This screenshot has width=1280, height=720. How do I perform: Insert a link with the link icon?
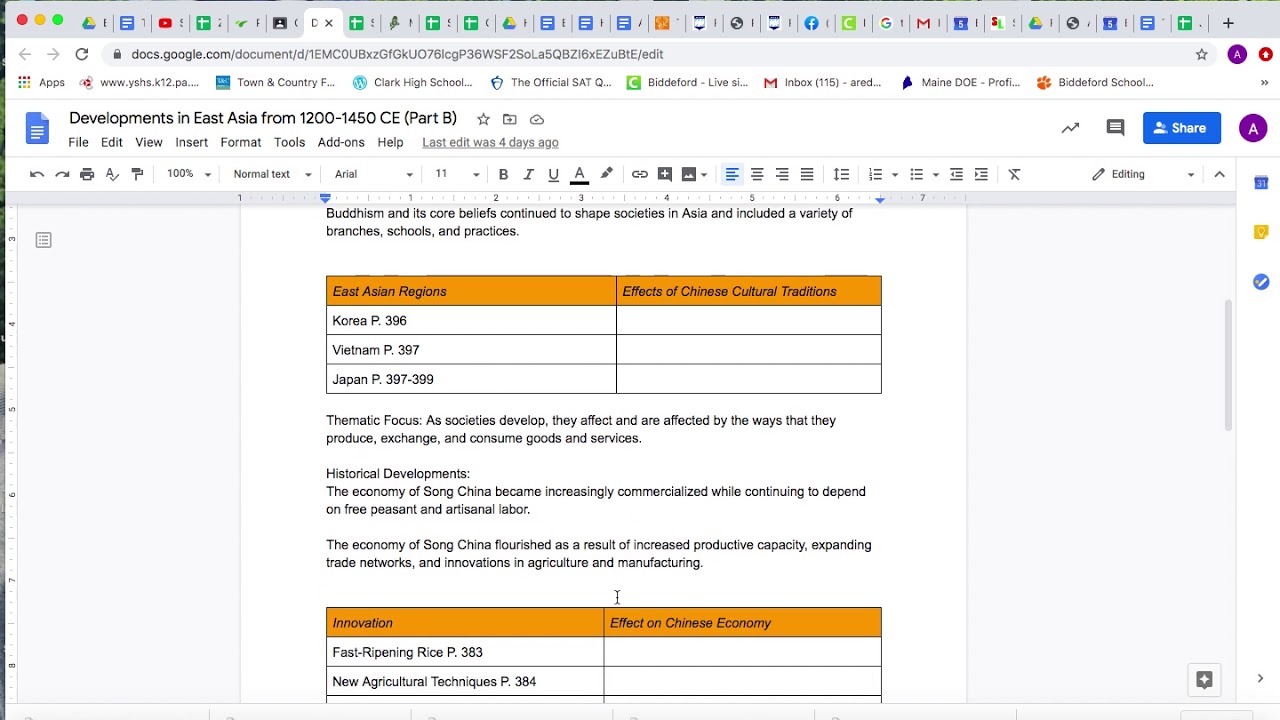pyautogui.click(x=640, y=174)
